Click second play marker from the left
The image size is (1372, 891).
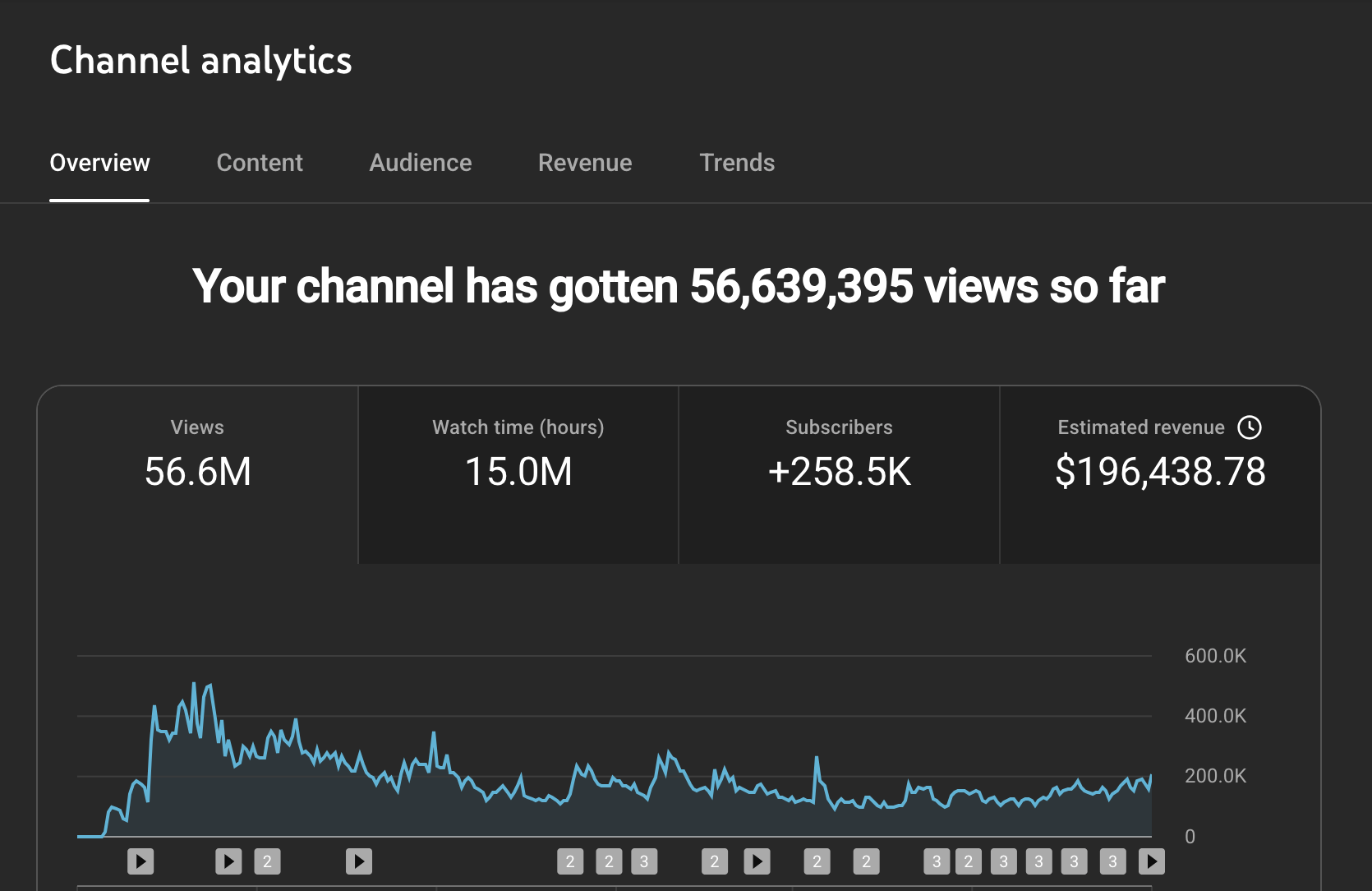pyautogui.click(x=228, y=861)
